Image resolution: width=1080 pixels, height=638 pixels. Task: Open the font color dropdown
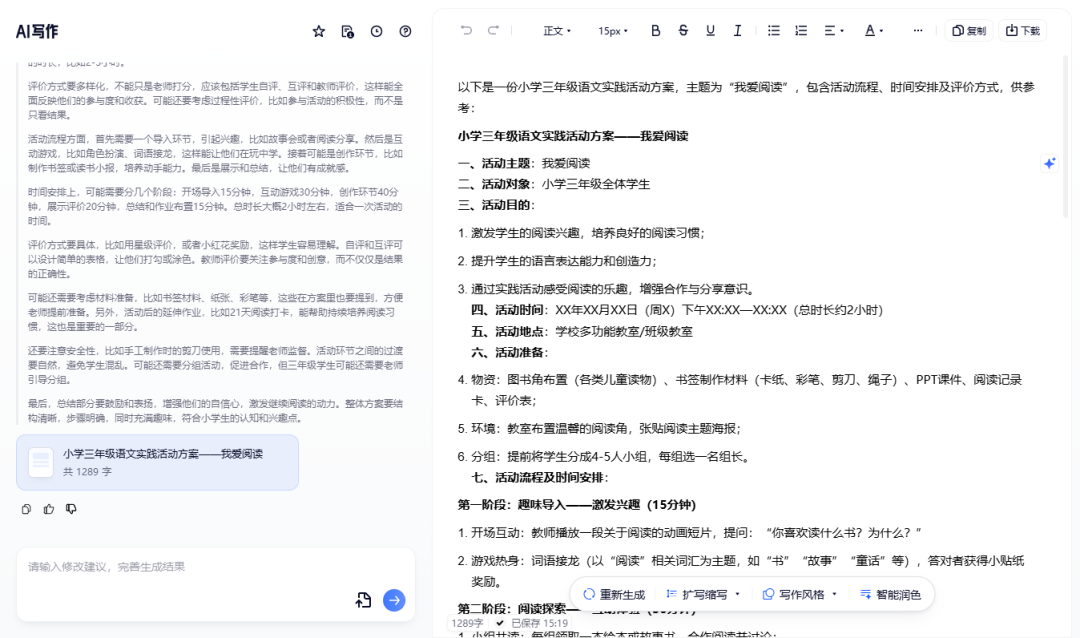tap(875, 31)
